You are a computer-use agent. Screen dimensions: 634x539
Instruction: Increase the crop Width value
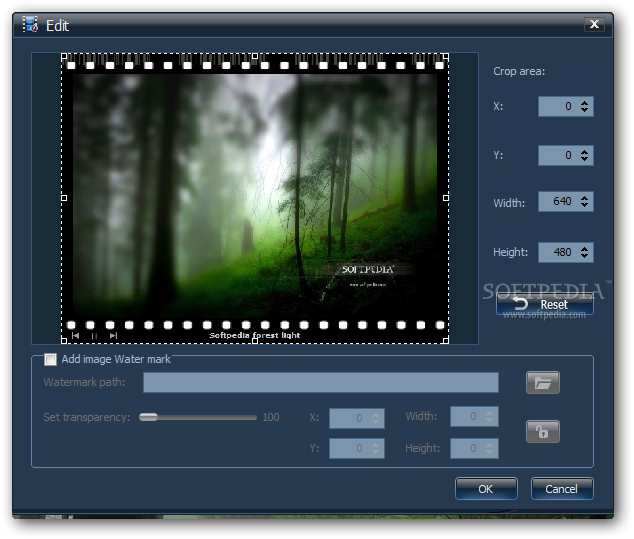(584, 198)
